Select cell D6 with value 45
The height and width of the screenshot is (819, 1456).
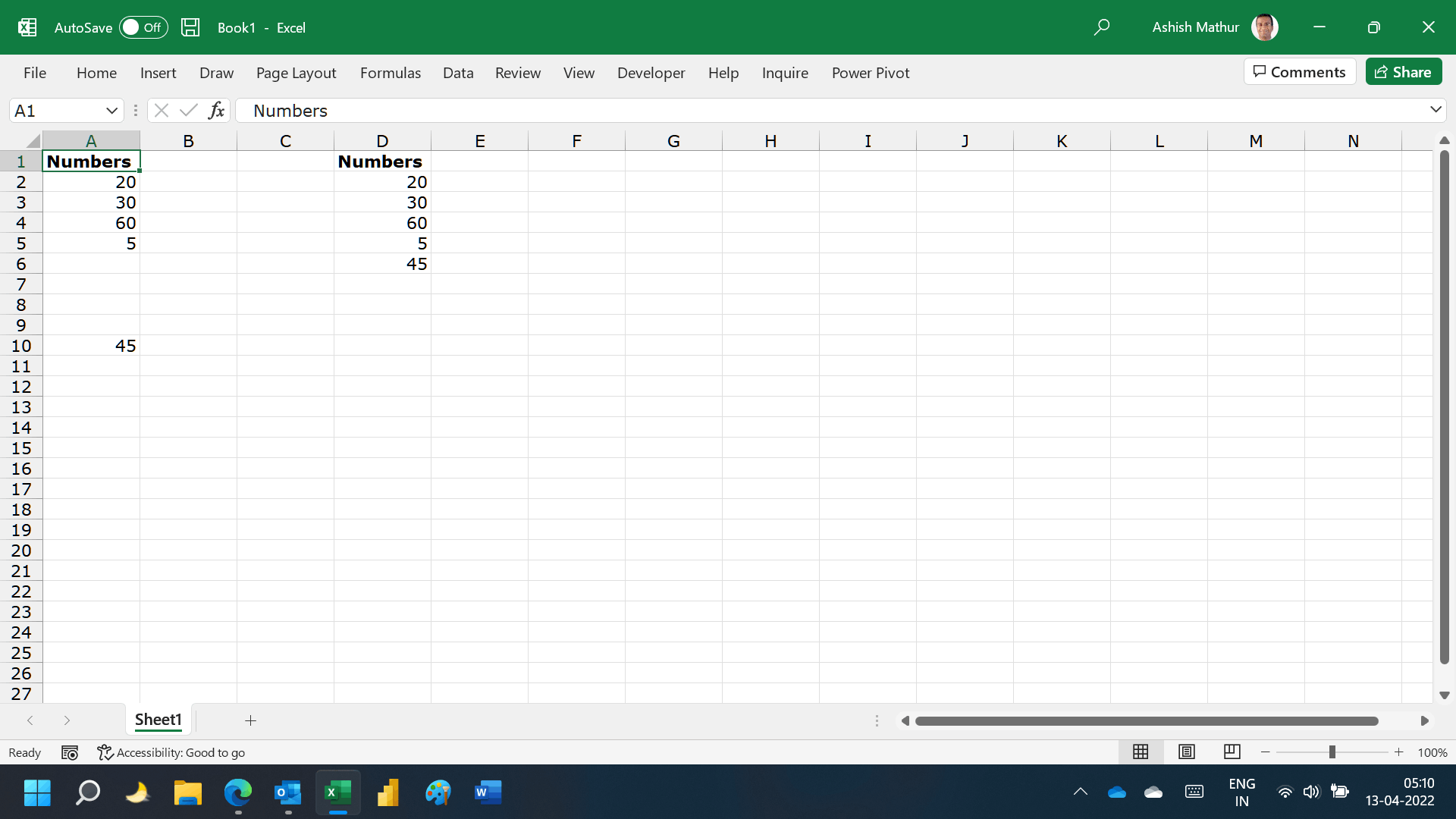(x=382, y=264)
